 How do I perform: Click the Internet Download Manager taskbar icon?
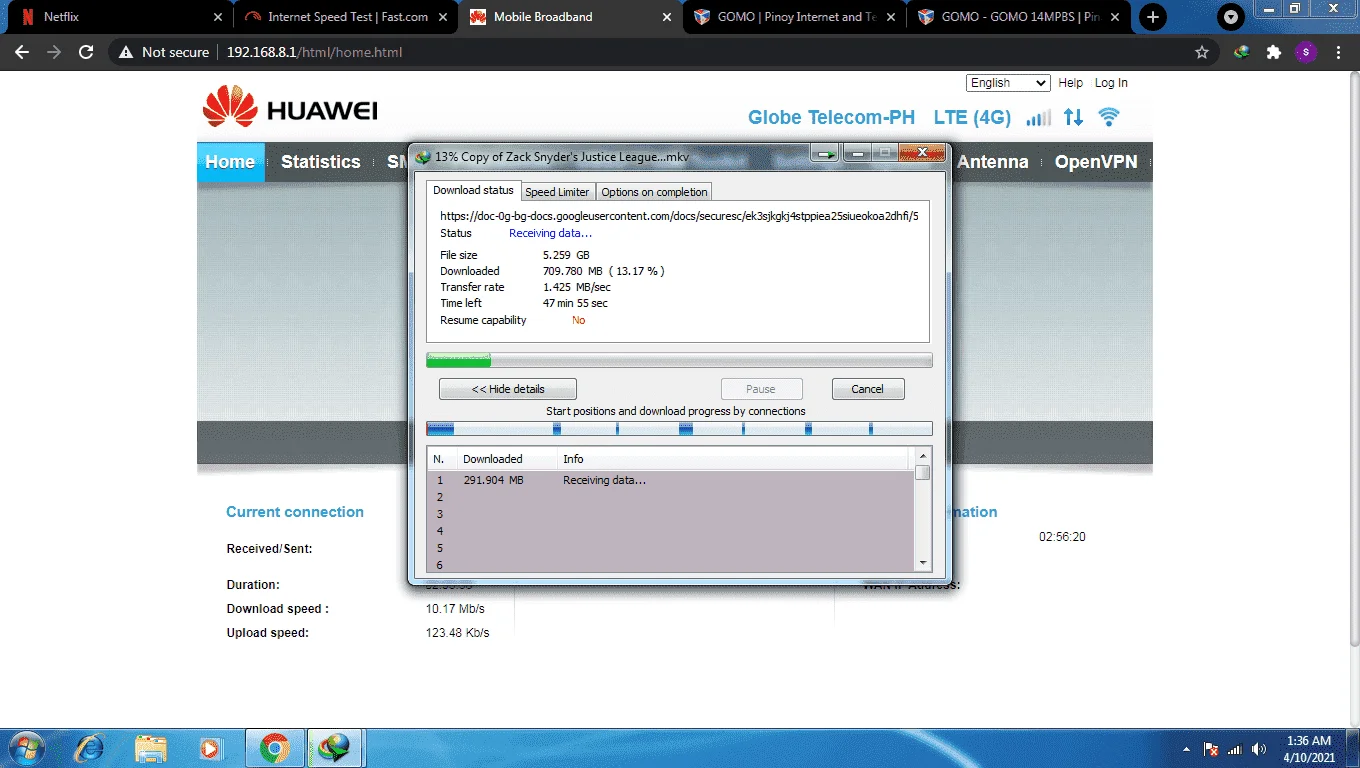335,748
